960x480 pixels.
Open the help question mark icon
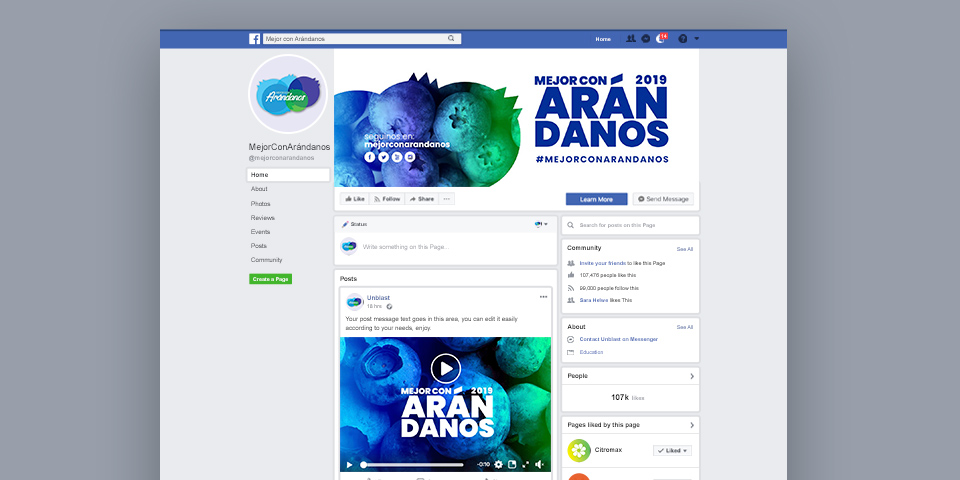pyautogui.click(x=683, y=39)
